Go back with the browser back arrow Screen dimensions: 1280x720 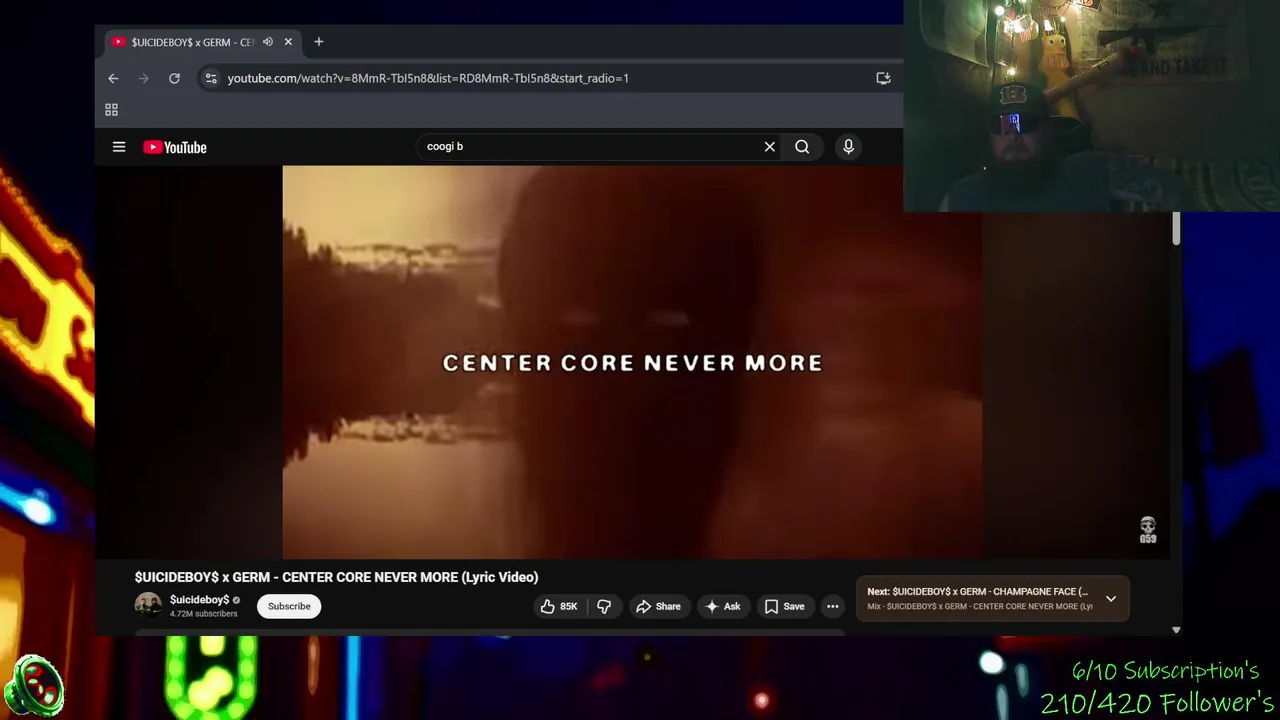[x=113, y=78]
